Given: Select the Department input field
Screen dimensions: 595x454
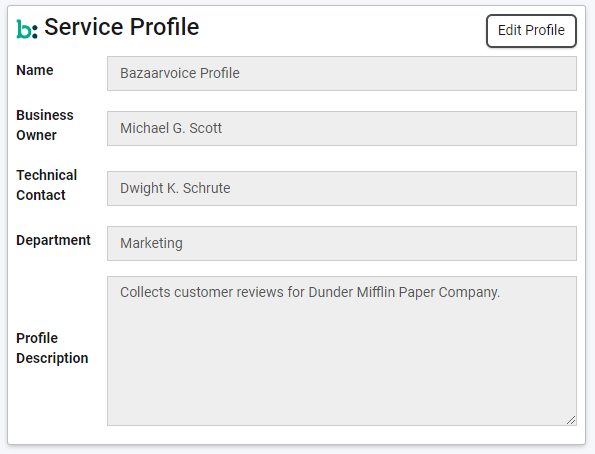Looking at the screenshot, I should click(x=342, y=243).
